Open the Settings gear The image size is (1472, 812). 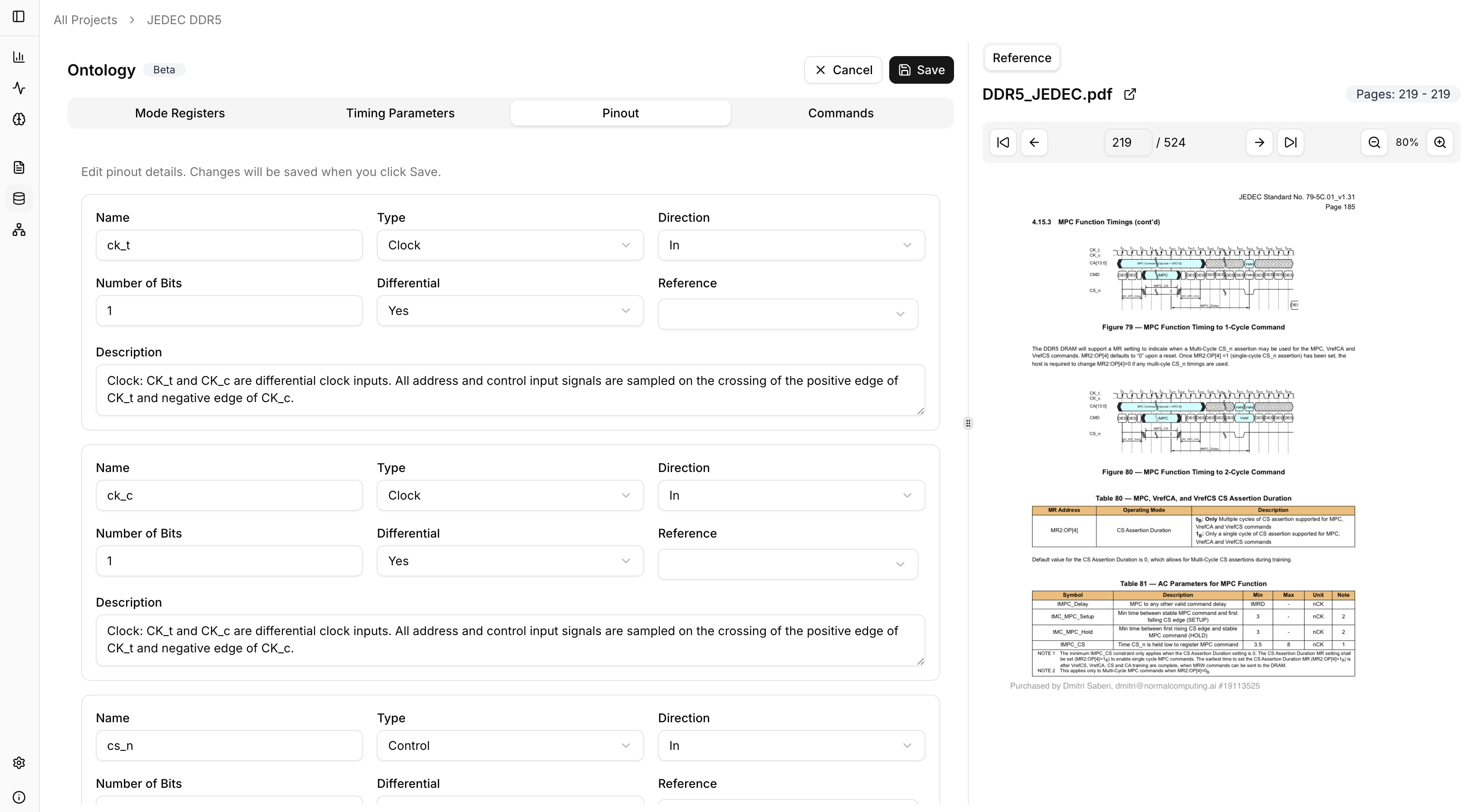pos(19,763)
